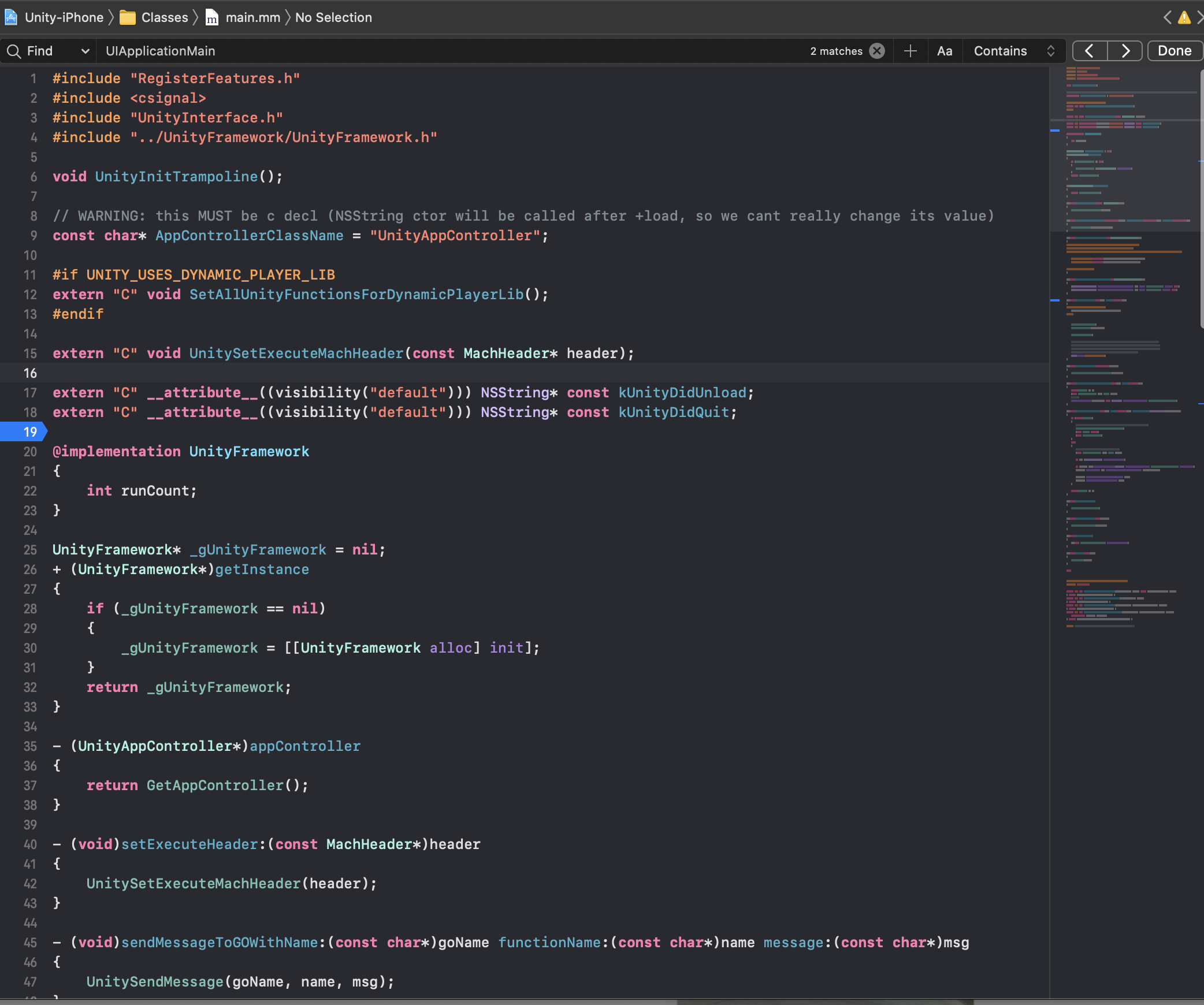The image size is (1204, 1005).
Task: Click "sendMessageToGOWithName" on line 45
Action: [220, 943]
